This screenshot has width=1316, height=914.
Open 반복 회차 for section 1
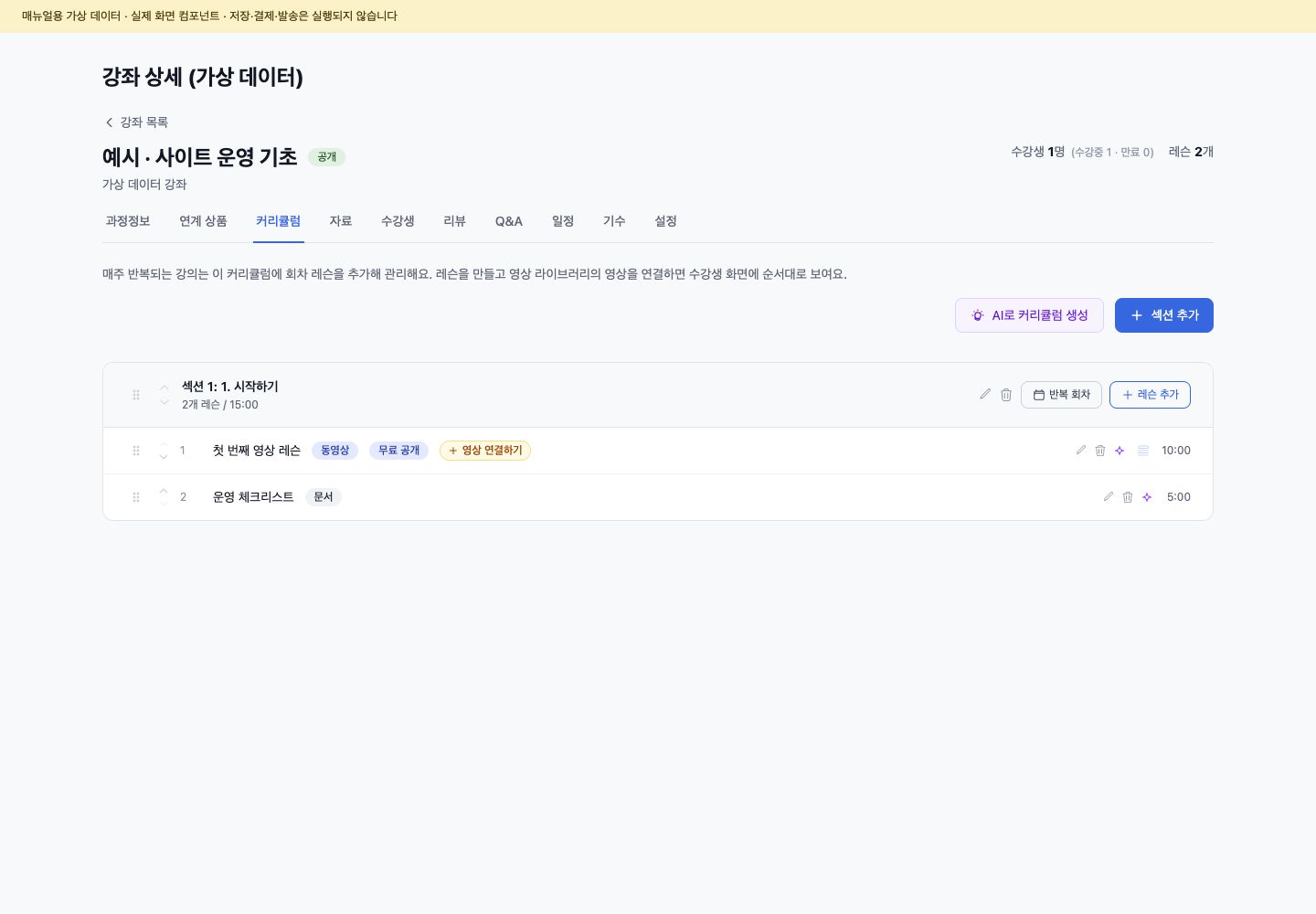[x=1061, y=395]
